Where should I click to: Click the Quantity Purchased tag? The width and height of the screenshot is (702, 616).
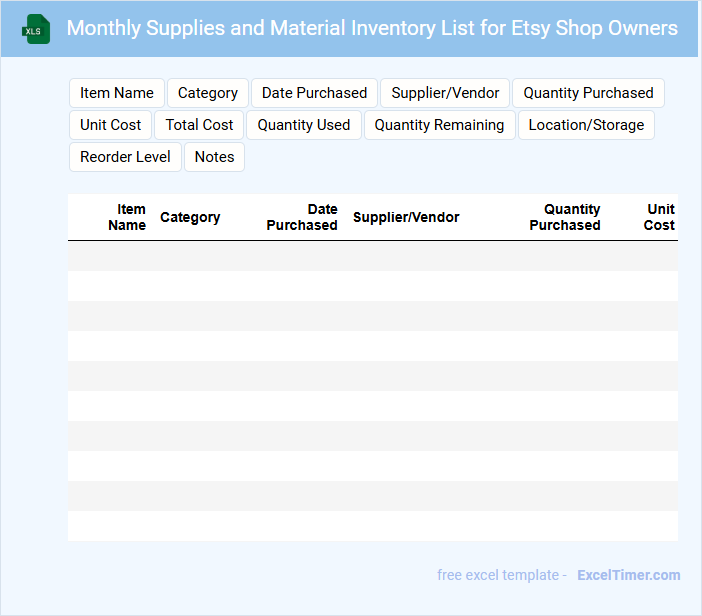588,93
